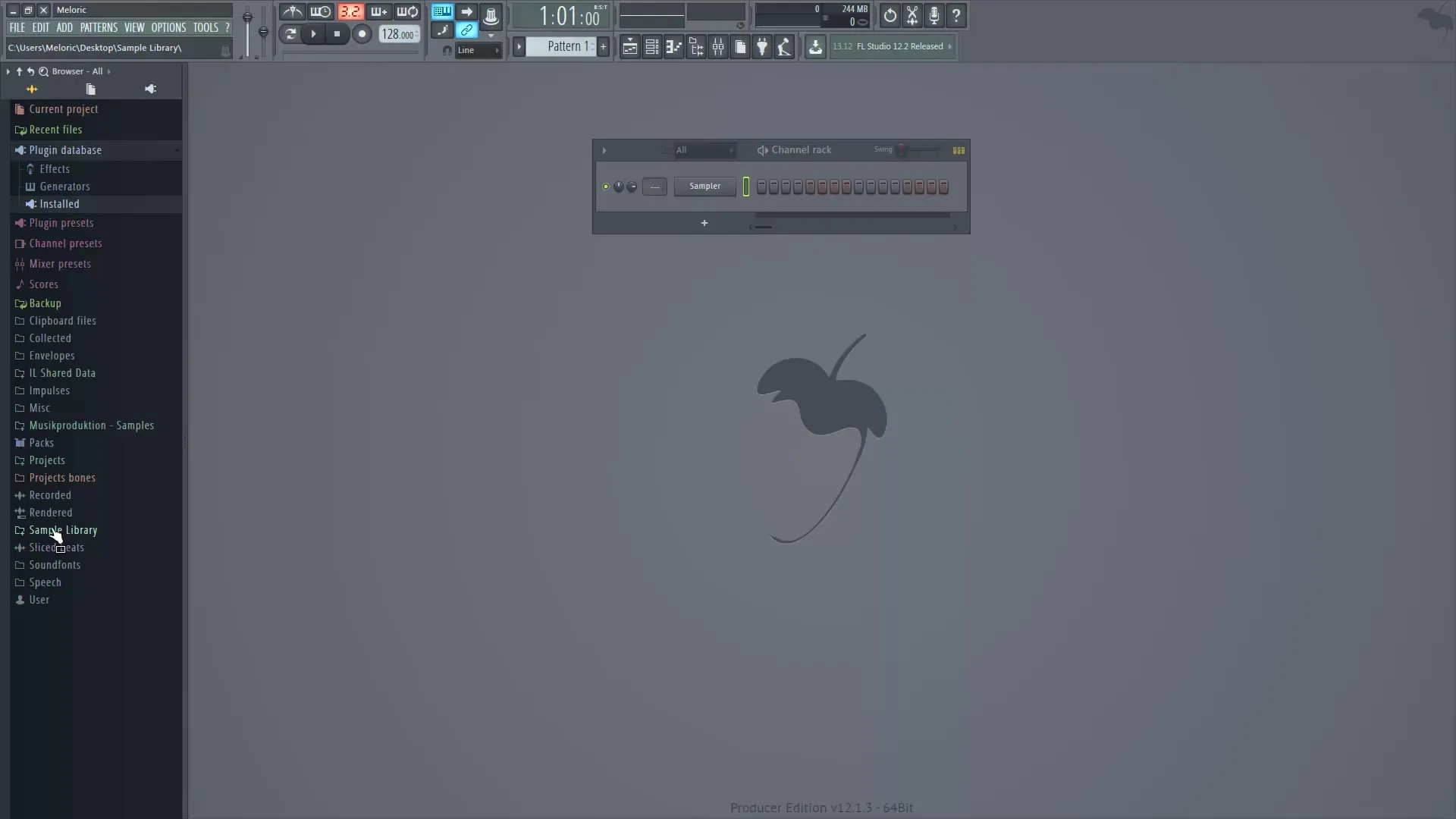Image resolution: width=1456 pixels, height=819 pixels.
Task: Mute the Sampler channel green light
Action: pos(605,187)
